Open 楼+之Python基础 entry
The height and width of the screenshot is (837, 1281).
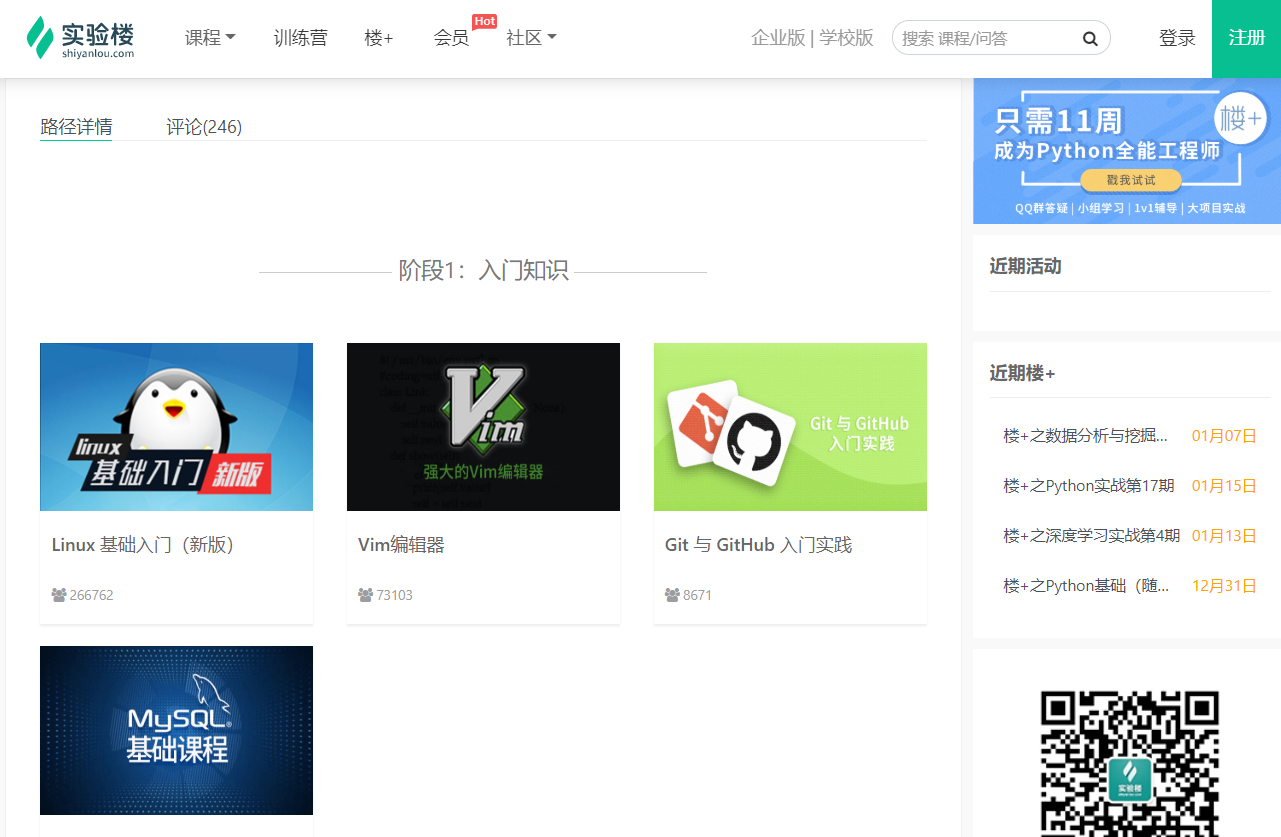(1086, 586)
